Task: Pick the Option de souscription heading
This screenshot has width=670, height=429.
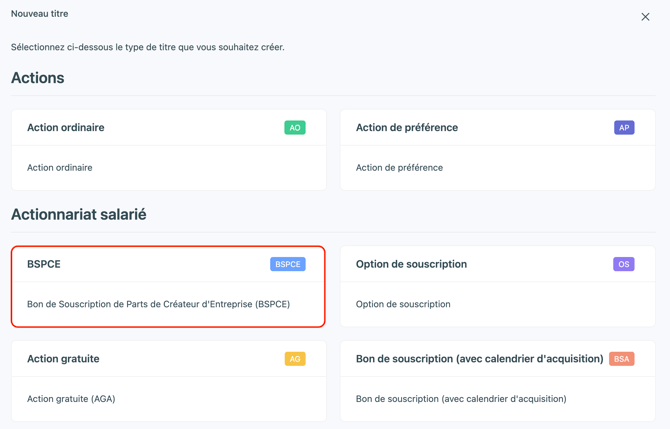Action: click(411, 264)
